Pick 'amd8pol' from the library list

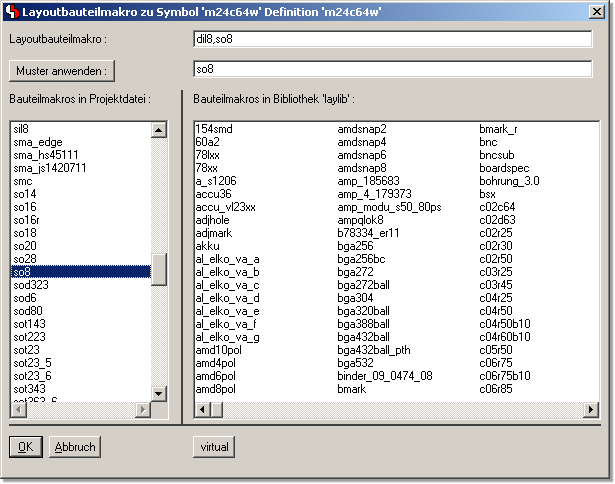point(215,388)
